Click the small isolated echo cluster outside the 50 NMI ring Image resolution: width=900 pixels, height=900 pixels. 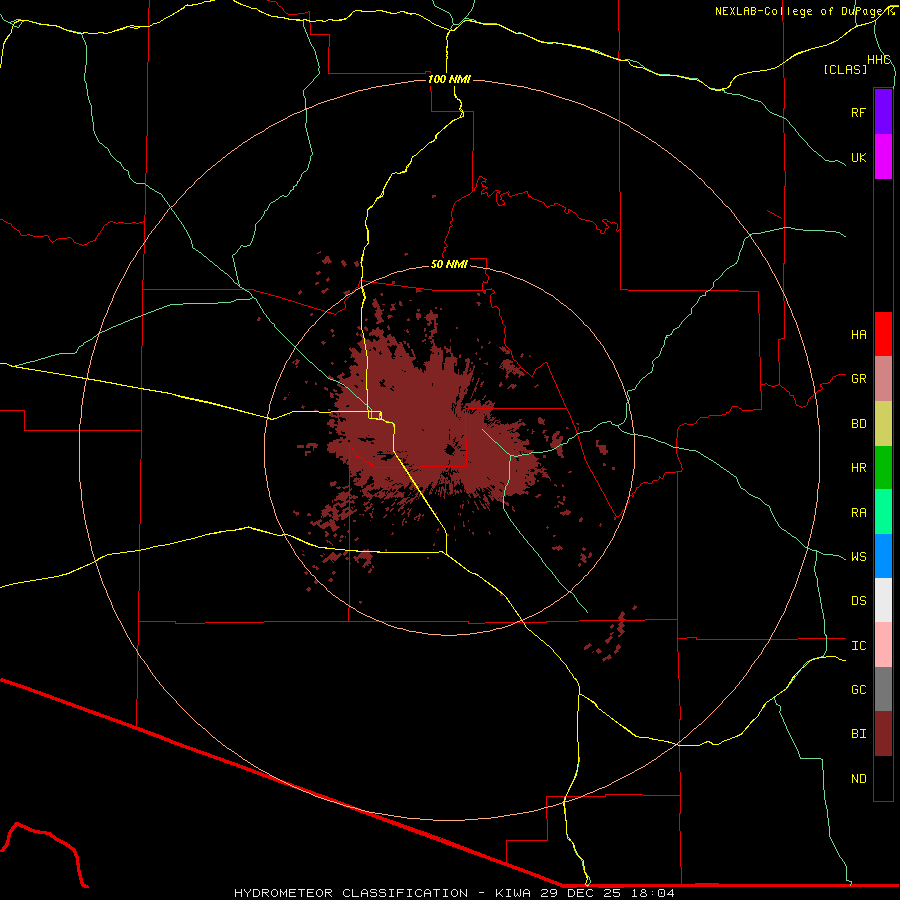610,635
